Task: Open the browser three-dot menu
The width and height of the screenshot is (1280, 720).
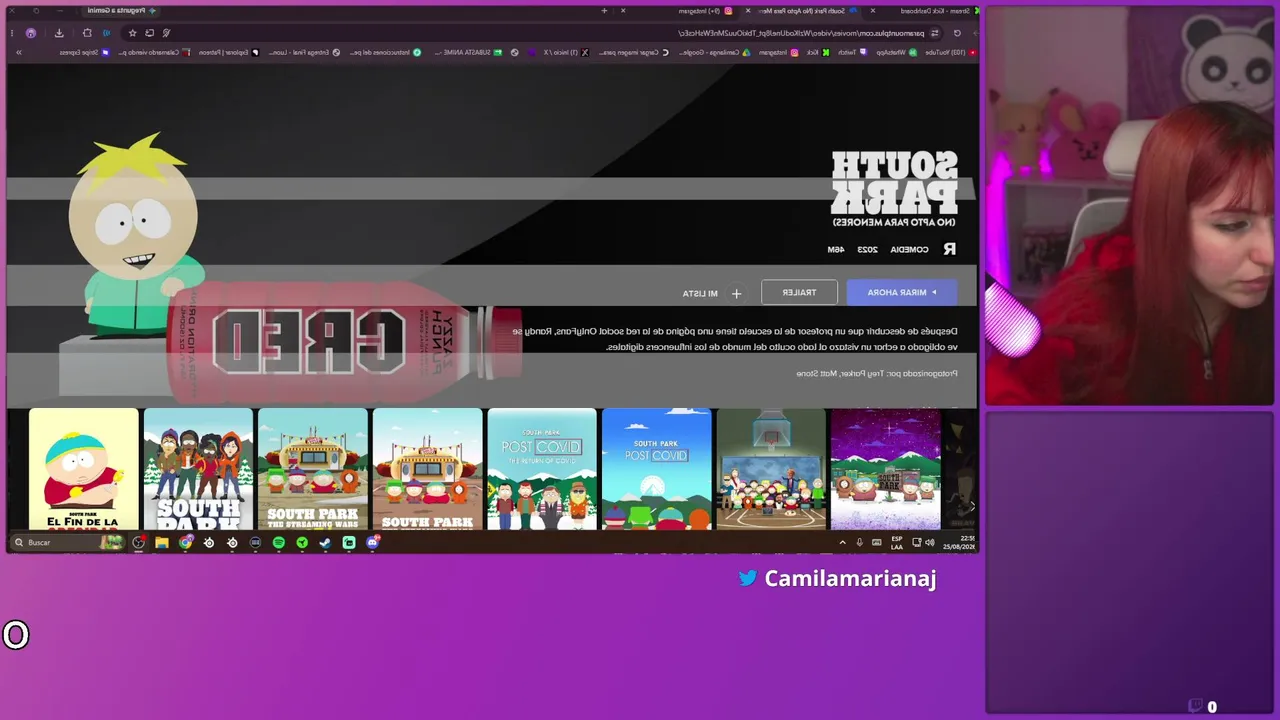Action: 13,33
